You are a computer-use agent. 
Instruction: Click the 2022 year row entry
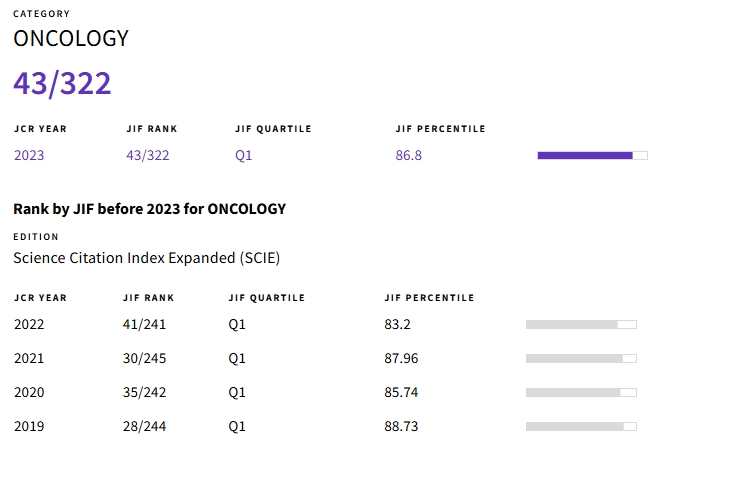(29, 324)
